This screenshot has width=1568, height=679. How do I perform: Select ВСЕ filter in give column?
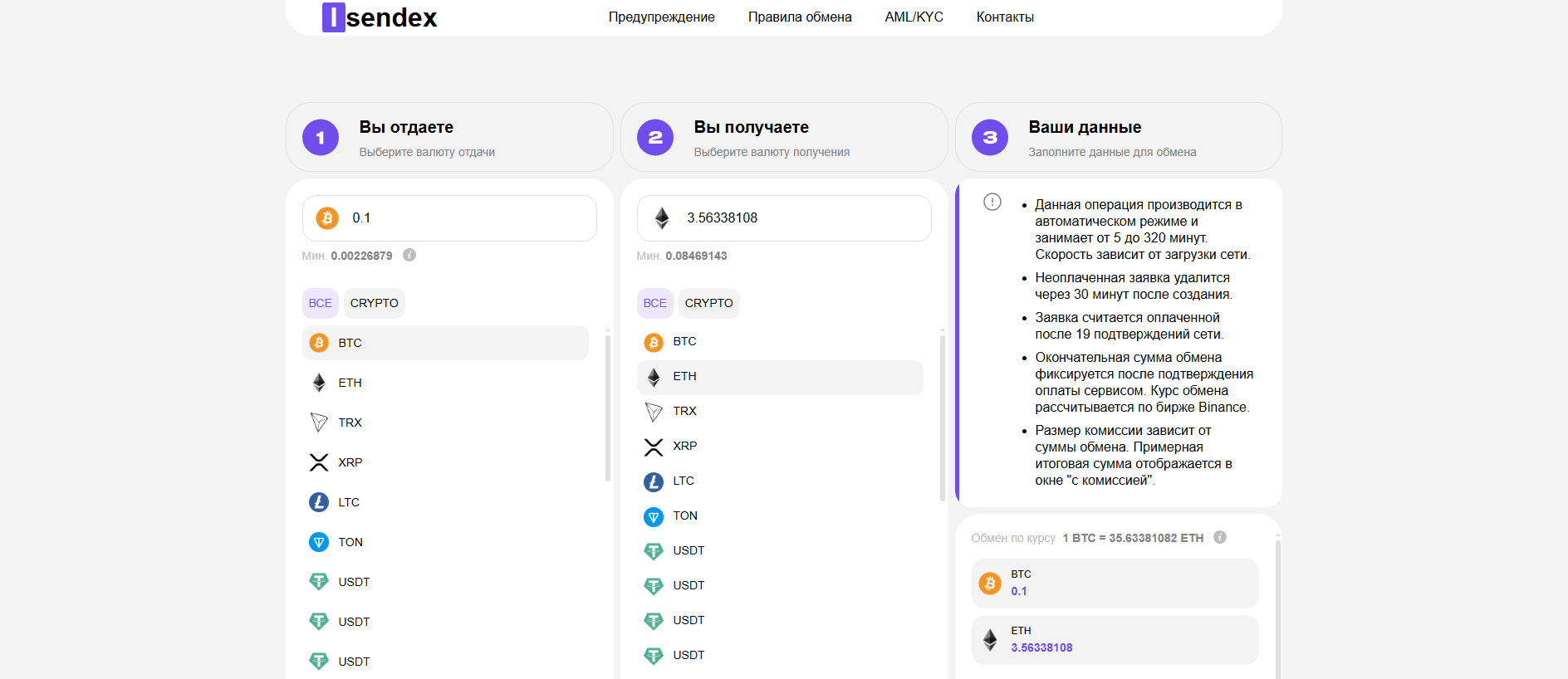point(321,303)
